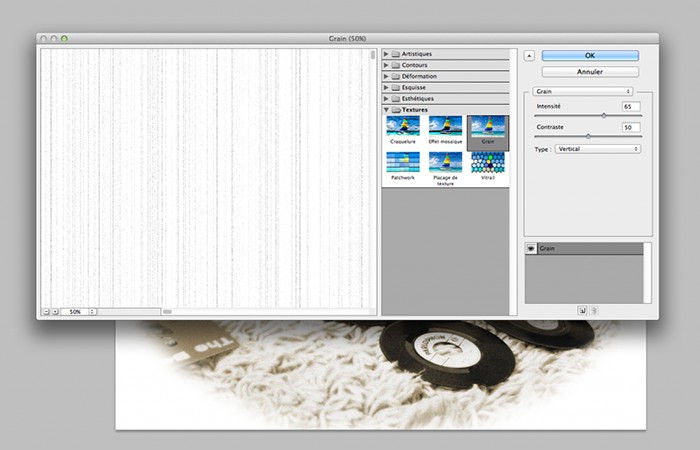The height and width of the screenshot is (450, 700).
Task: Click the Intensité slider handle
Action: tap(604, 116)
